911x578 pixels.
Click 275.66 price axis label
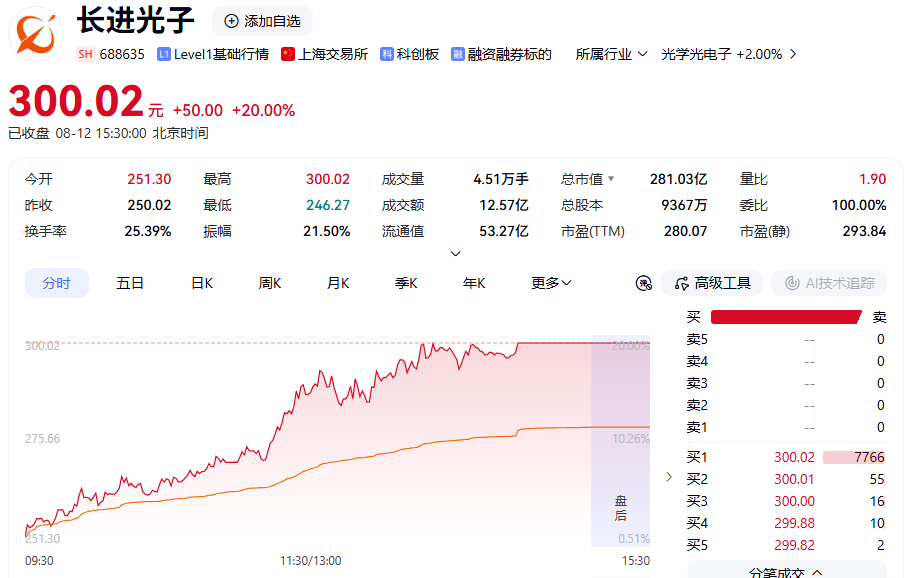[x=42, y=439]
